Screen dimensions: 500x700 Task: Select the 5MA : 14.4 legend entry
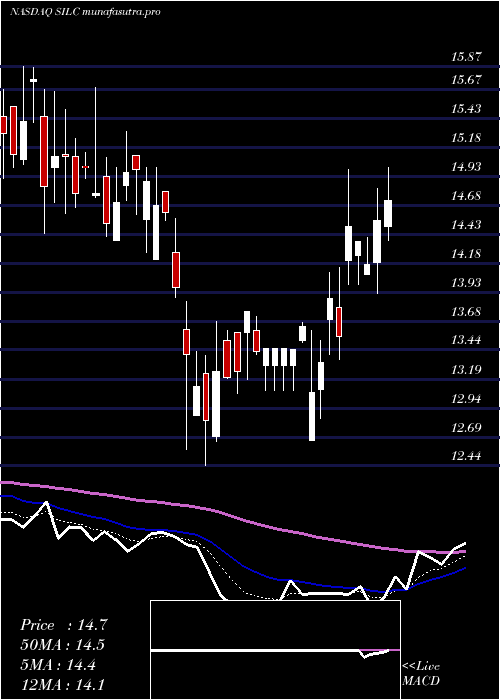[x=58, y=665]
